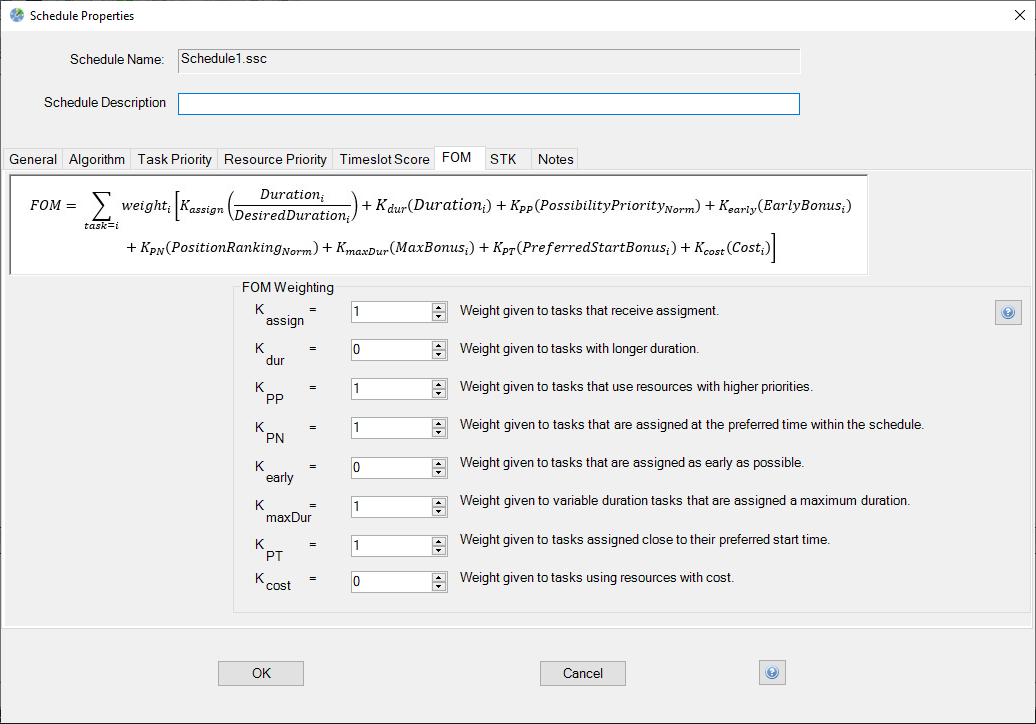This screenshot has width=1036, height=724.
Task: Increase the K assign weight with up arrow
Action: [x=438, y=307]
